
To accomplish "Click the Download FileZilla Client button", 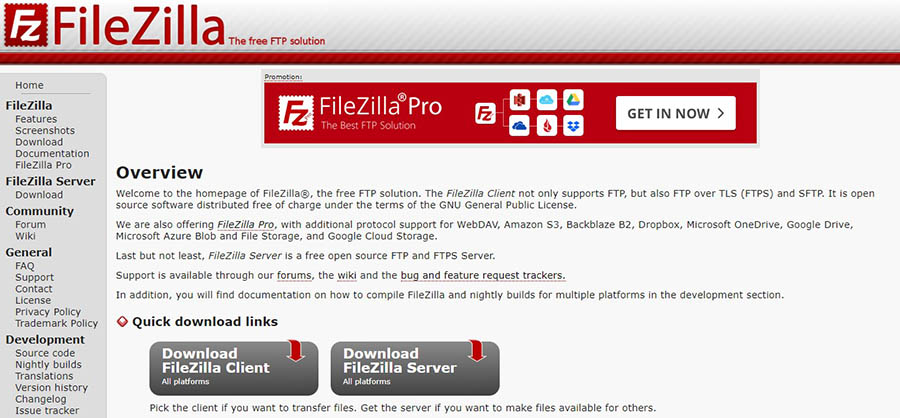I will (234, 368).
